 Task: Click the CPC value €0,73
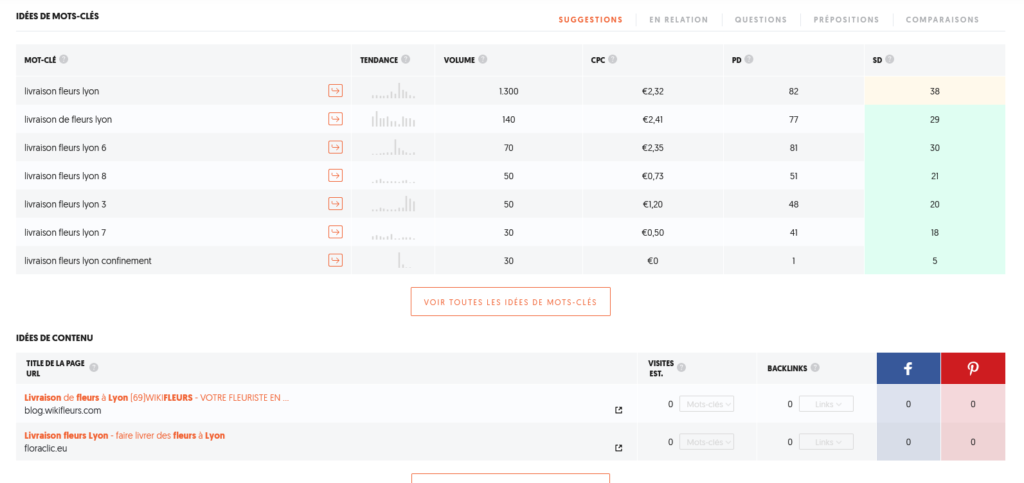click(x=653, y=176)
